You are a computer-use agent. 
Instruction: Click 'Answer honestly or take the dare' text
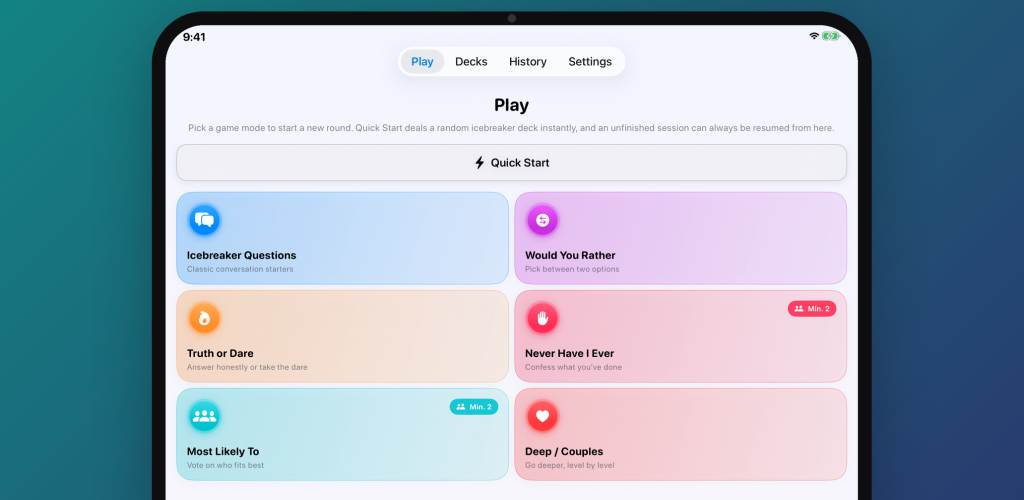click(247, 367)
